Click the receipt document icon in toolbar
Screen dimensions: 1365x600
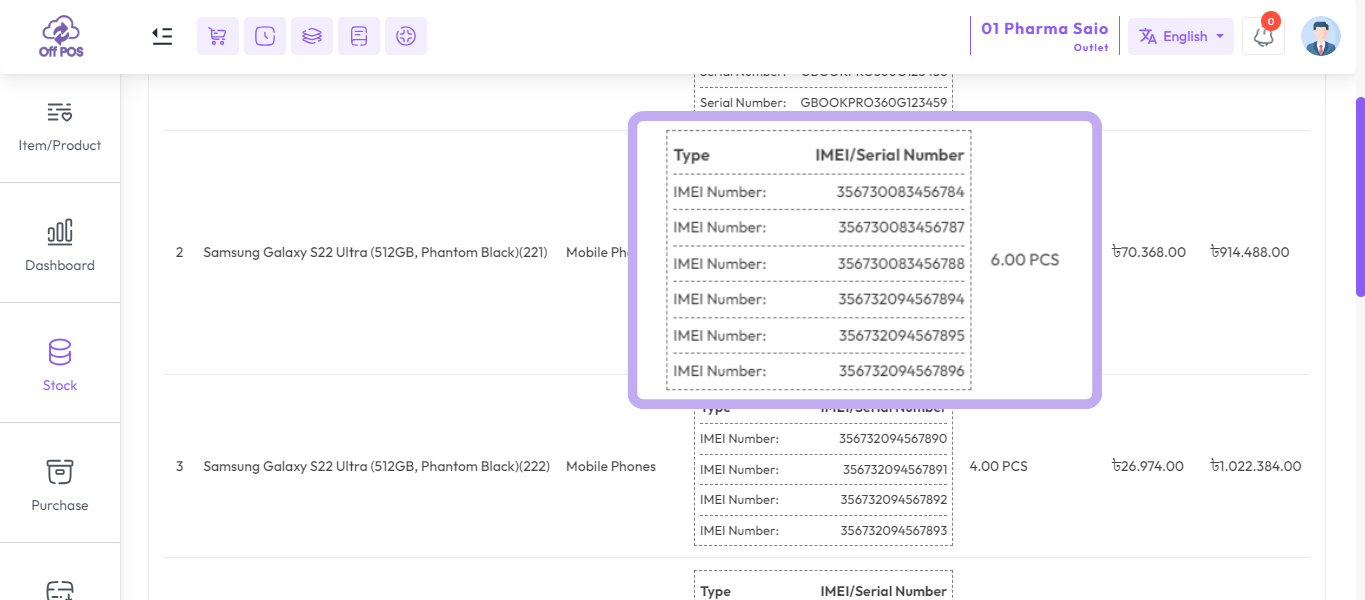click(359, 36)
